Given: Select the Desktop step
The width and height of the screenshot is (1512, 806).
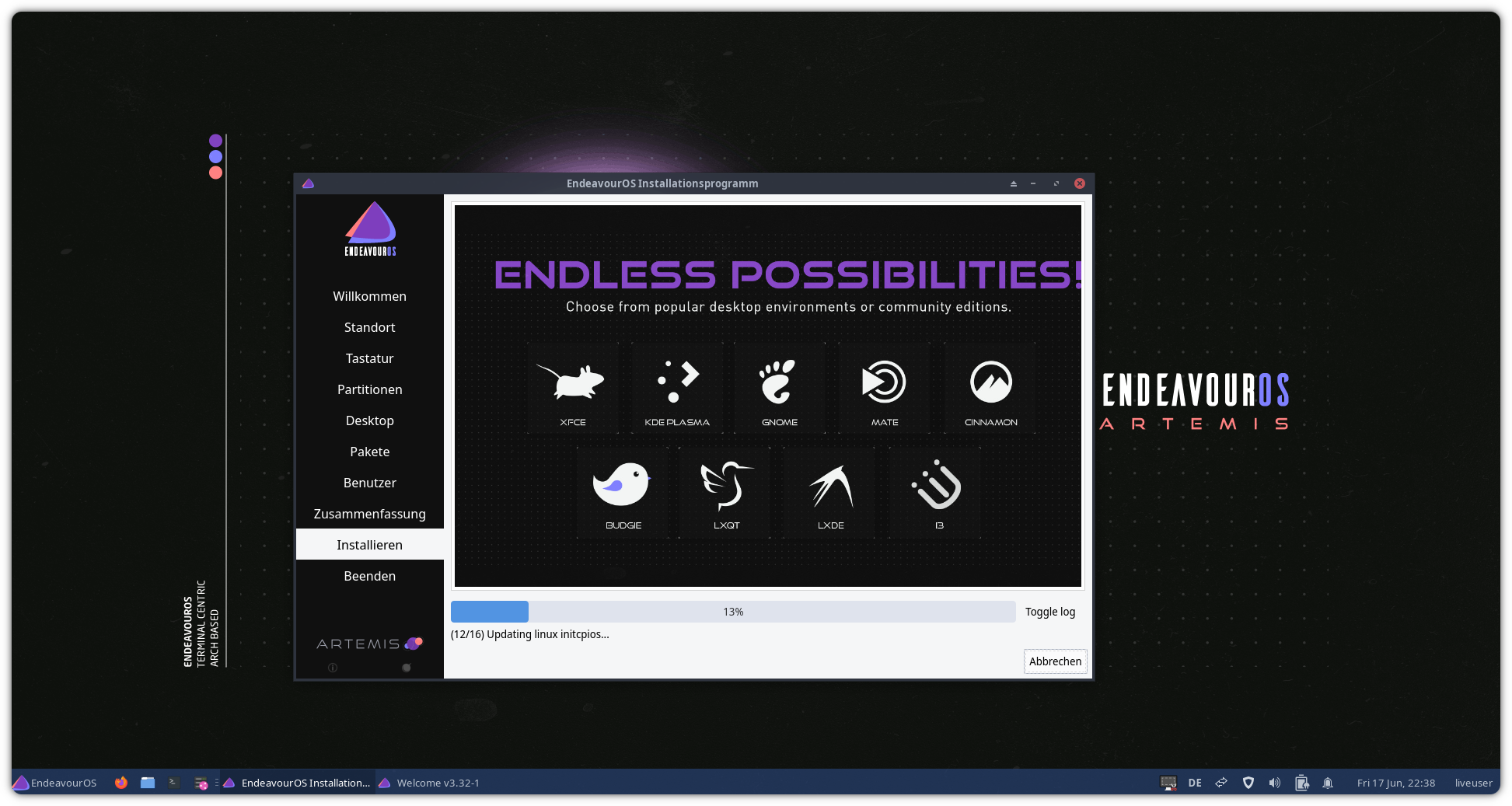Looking at the screenshot, I should point(370,420).
